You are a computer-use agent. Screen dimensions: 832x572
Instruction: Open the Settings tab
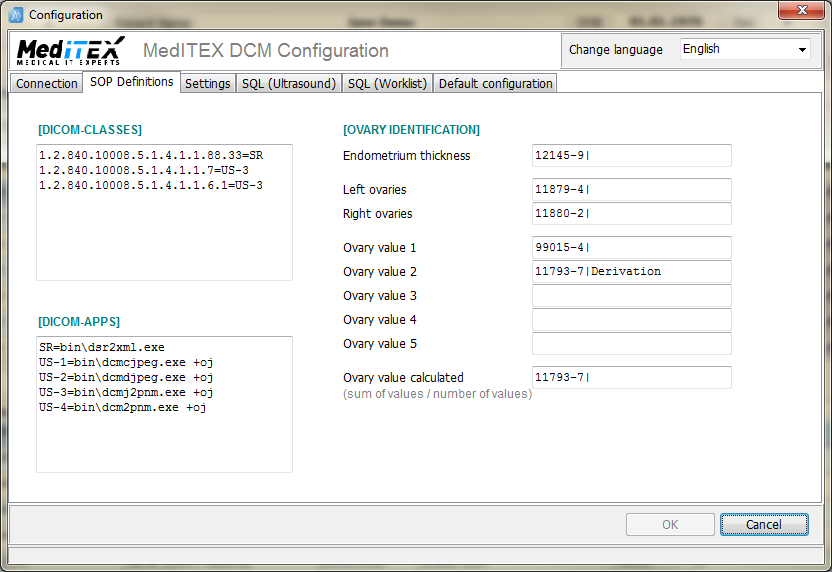(207, 83)
